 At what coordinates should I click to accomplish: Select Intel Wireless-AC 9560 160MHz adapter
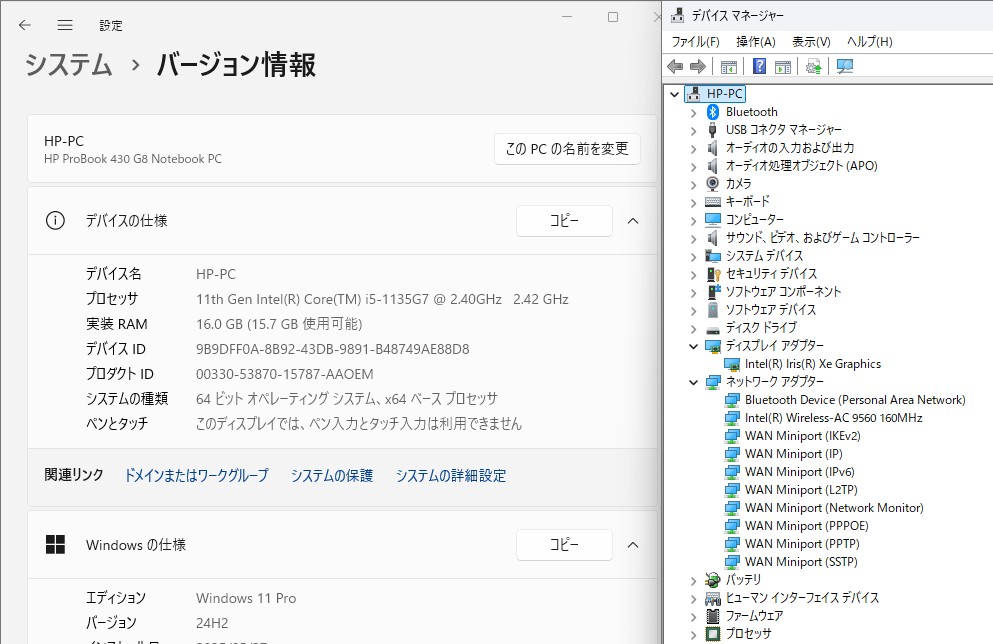(x=833, y=418)
